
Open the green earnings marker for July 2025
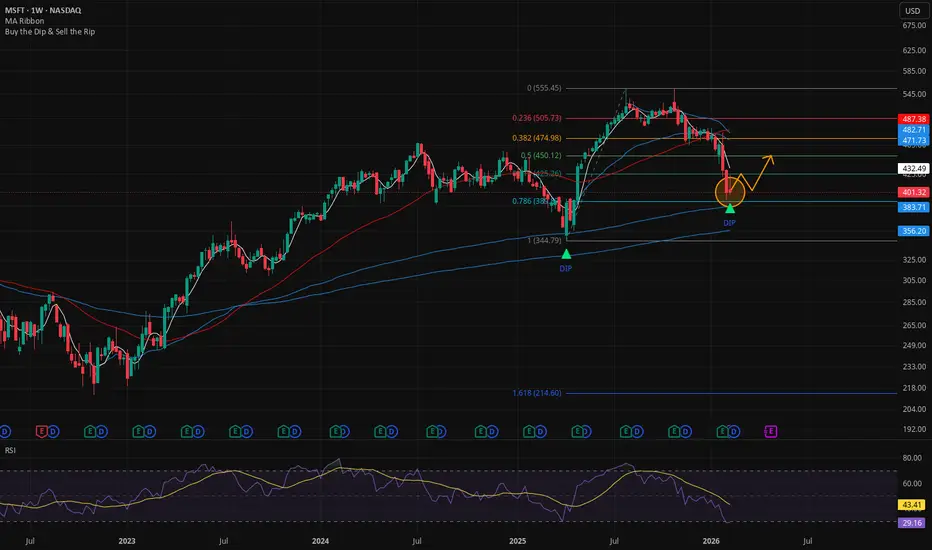point(625,431)
